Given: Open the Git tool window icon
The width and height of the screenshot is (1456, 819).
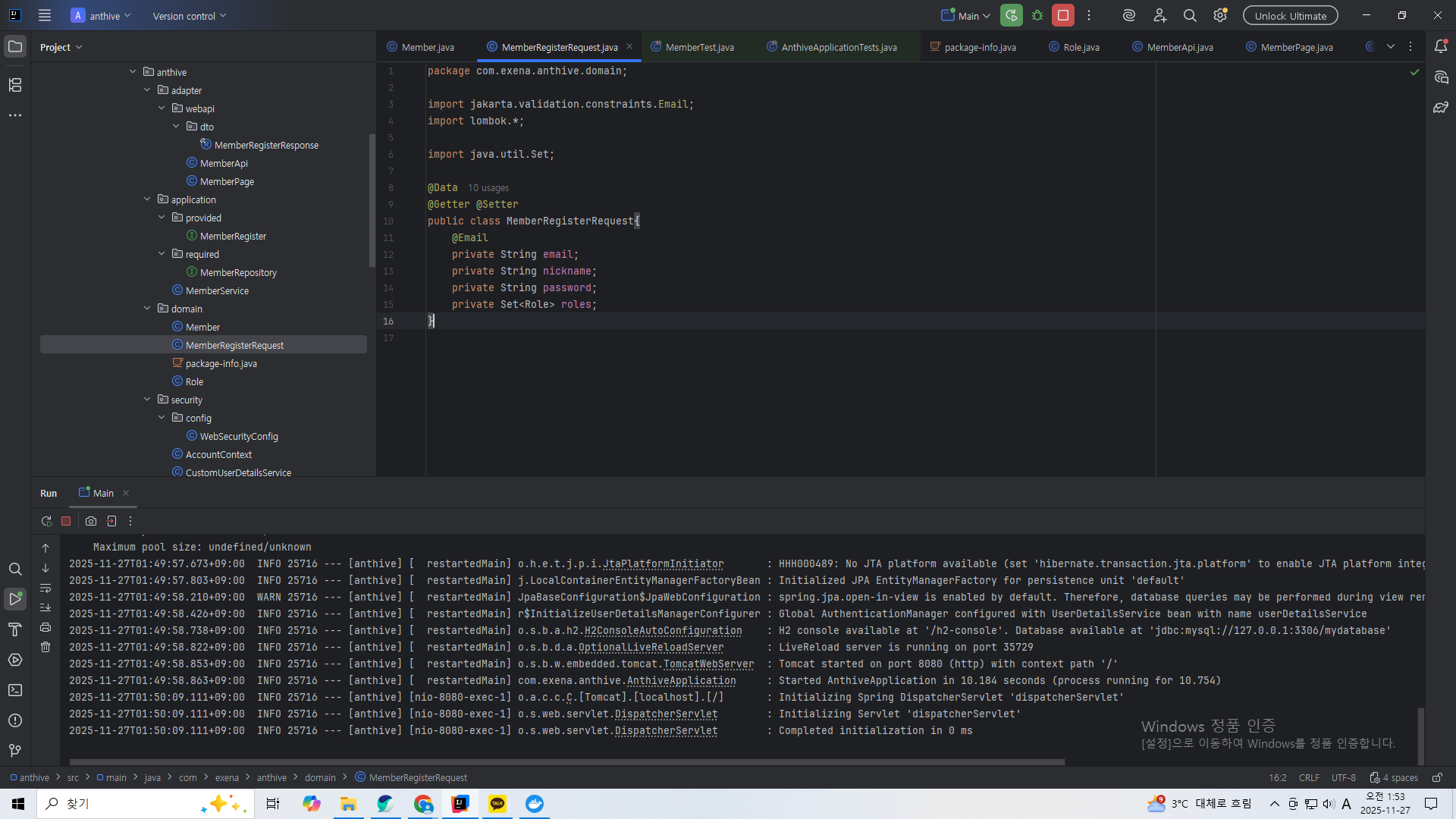Looking at the screenshot, I should coord(15,751).
